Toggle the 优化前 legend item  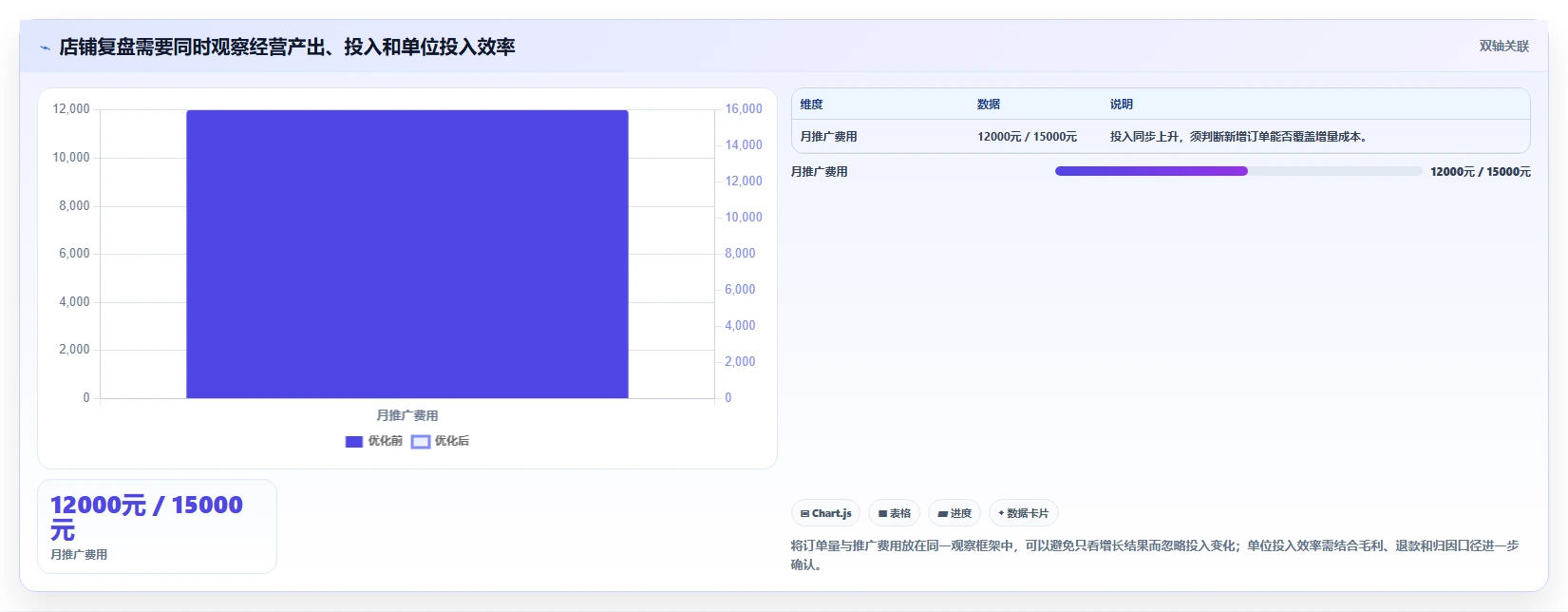pyautogui.click(x=374, y=441)
